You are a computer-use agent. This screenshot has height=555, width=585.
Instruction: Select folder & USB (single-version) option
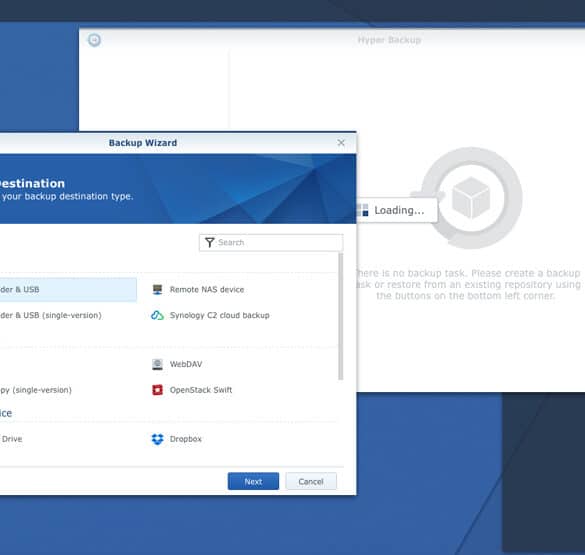click(x=51, y=315)
